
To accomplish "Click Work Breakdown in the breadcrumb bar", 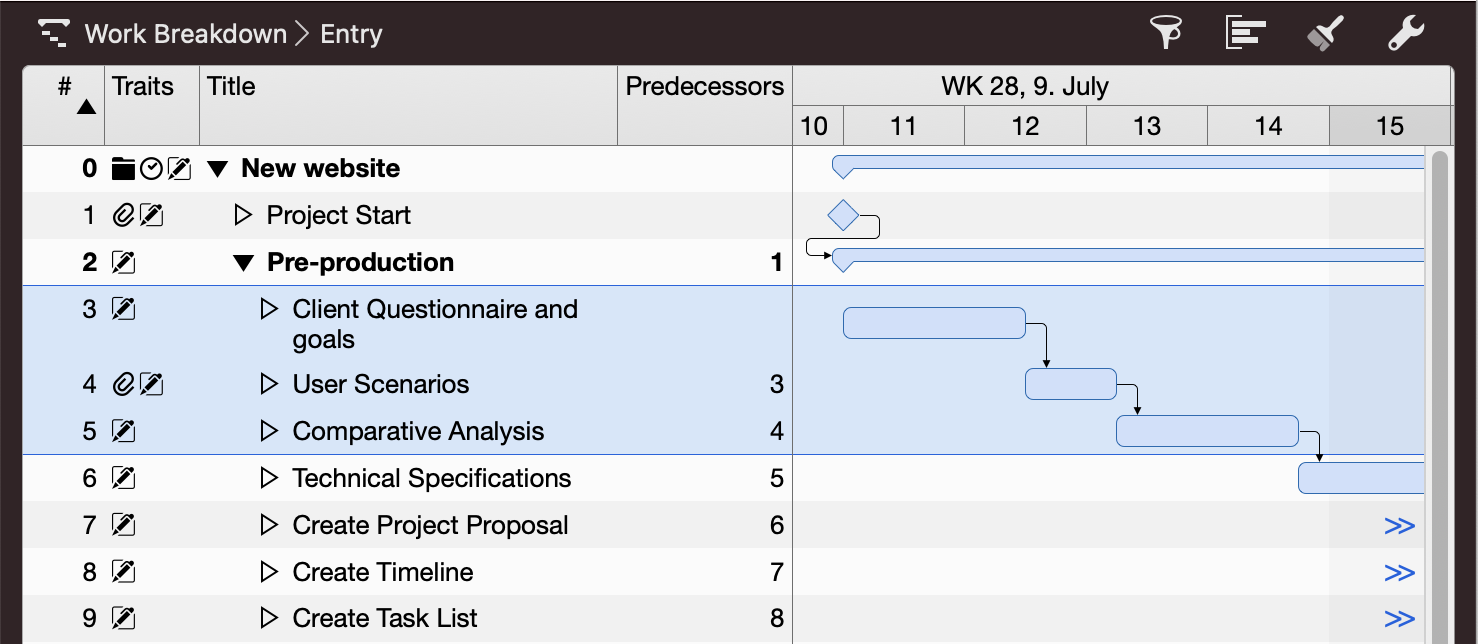I will click(186, 33).
